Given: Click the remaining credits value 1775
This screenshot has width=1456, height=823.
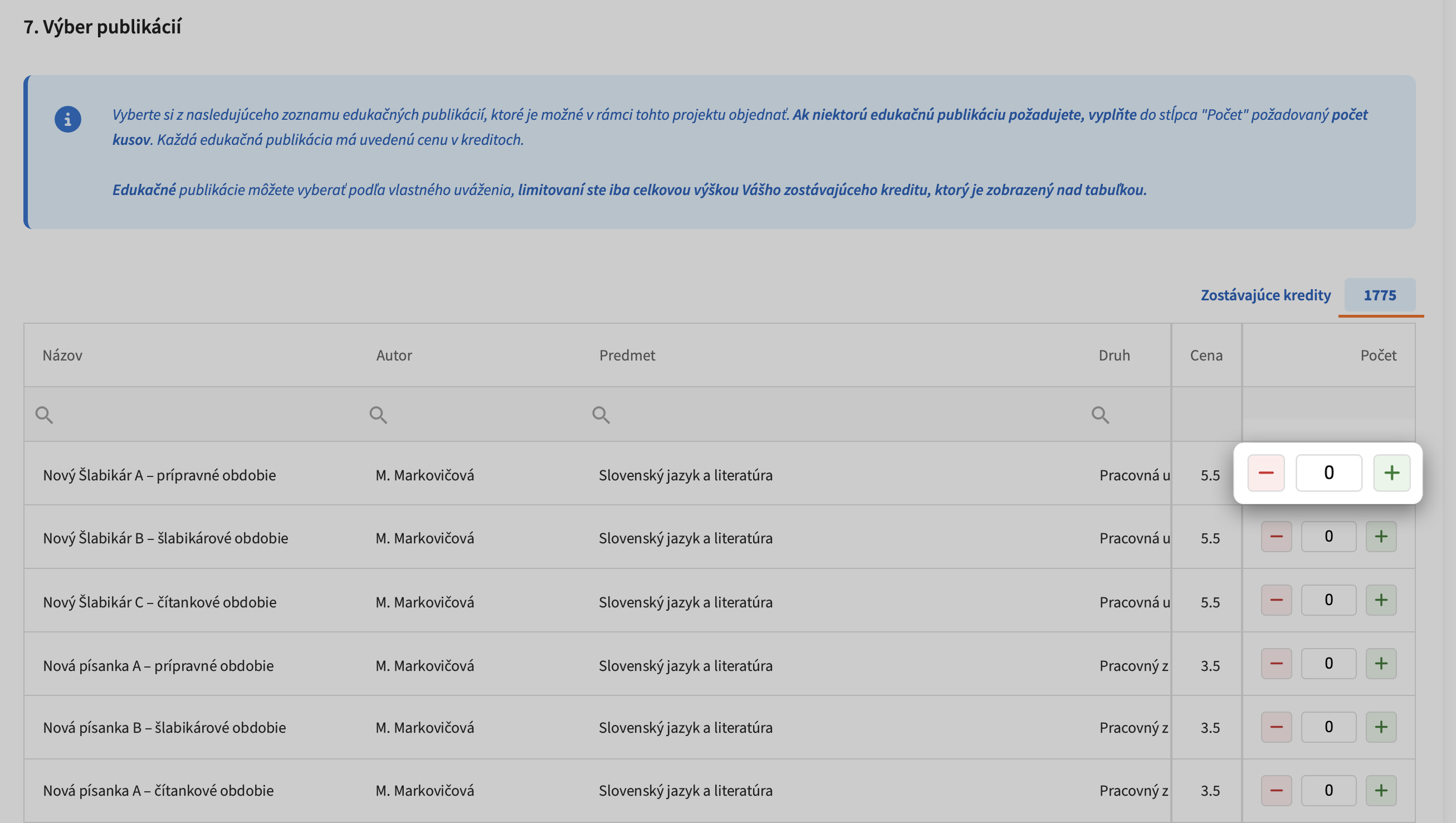Looking at the screenshot, I should [x=1380, y=295].
